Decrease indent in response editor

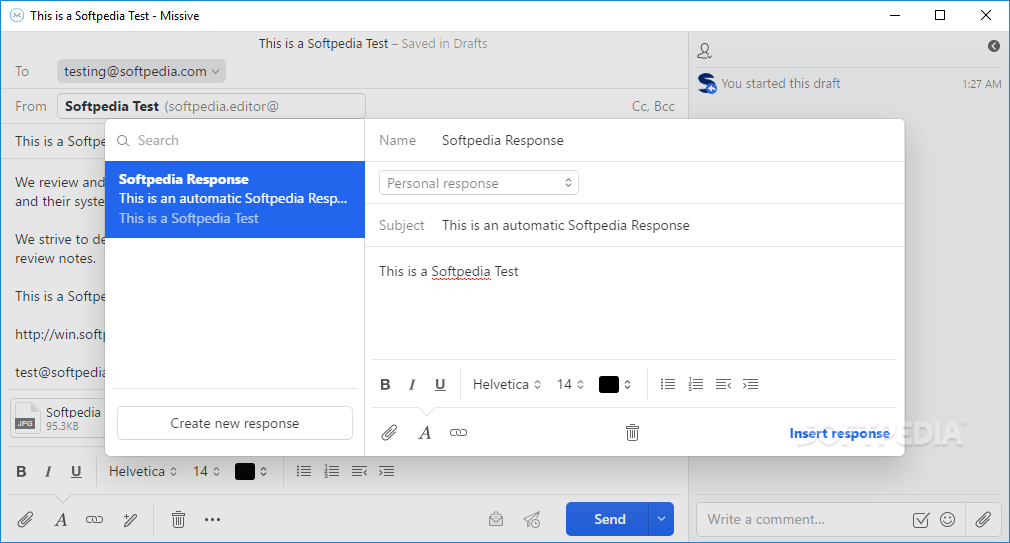(723, 385)
